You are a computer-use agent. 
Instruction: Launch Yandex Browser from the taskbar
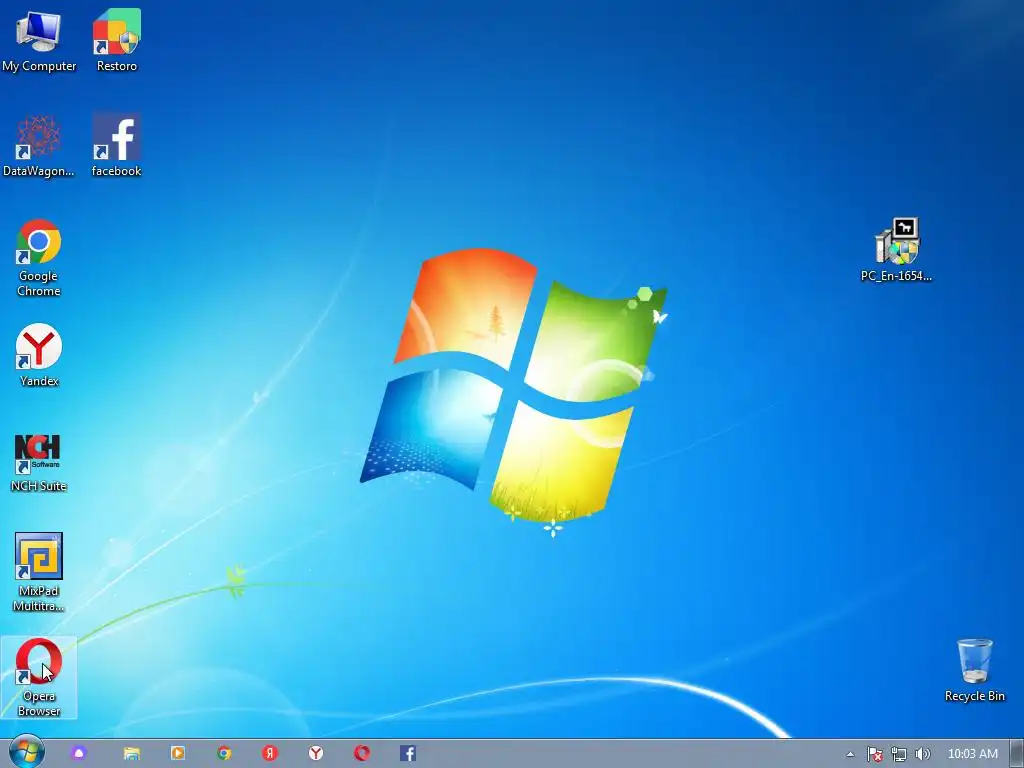pyautogui.click(x=316, y=753)
